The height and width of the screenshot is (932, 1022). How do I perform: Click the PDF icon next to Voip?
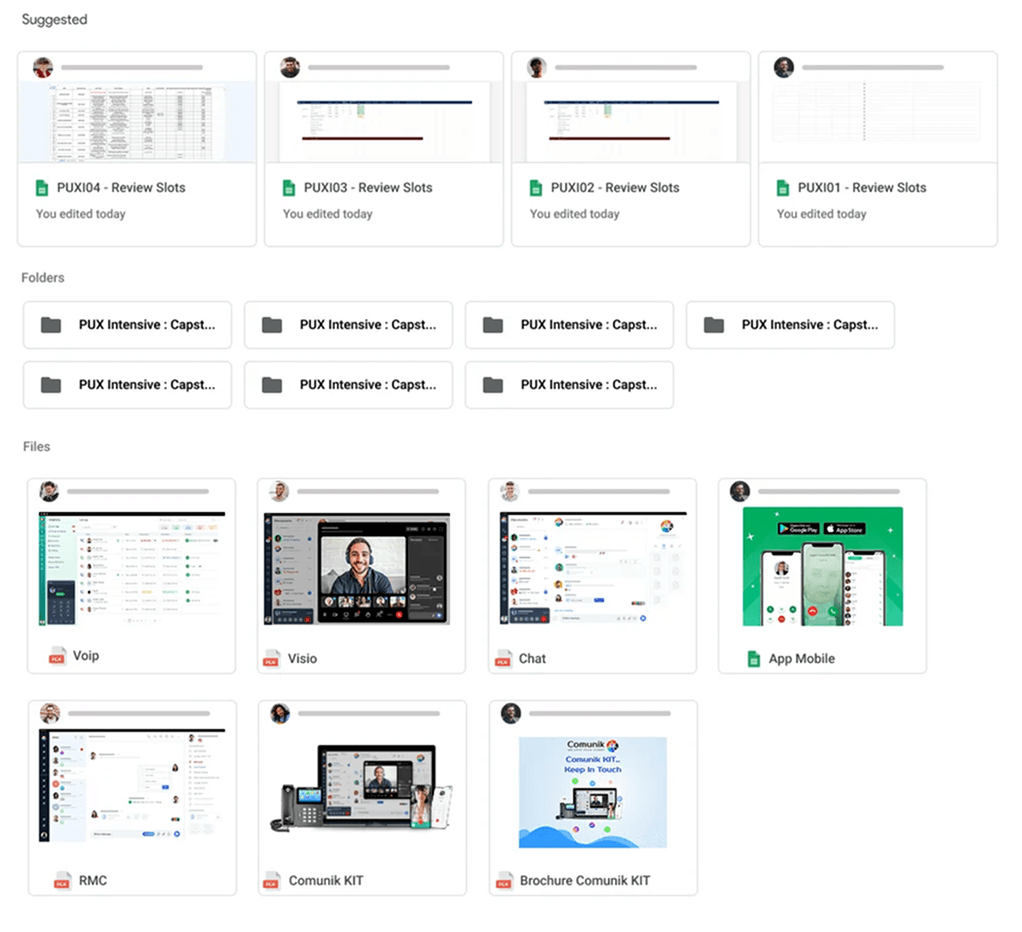coord(58,656)
